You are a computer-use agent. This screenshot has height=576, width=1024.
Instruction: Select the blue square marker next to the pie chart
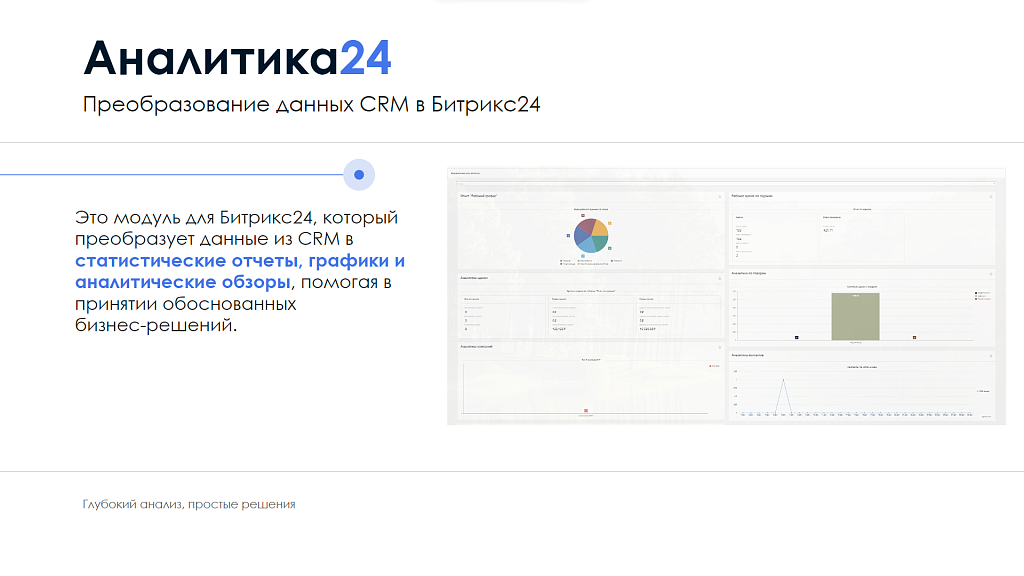pos(568,237)
